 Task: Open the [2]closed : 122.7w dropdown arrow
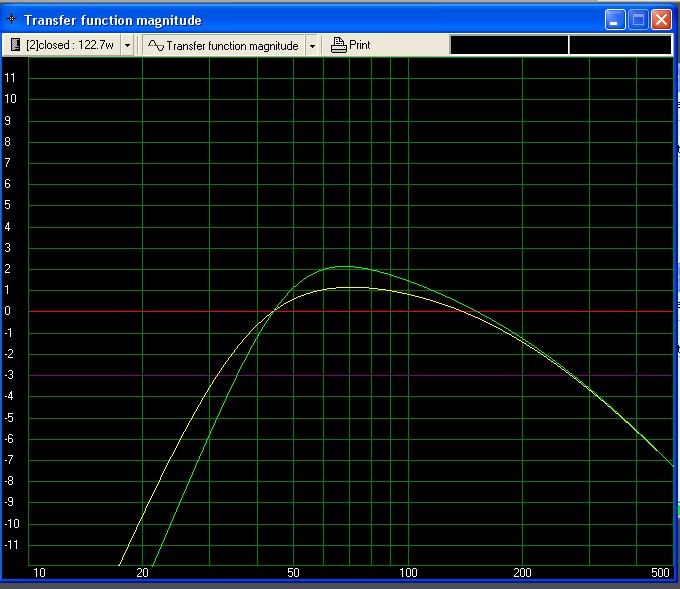coord(127,45)
